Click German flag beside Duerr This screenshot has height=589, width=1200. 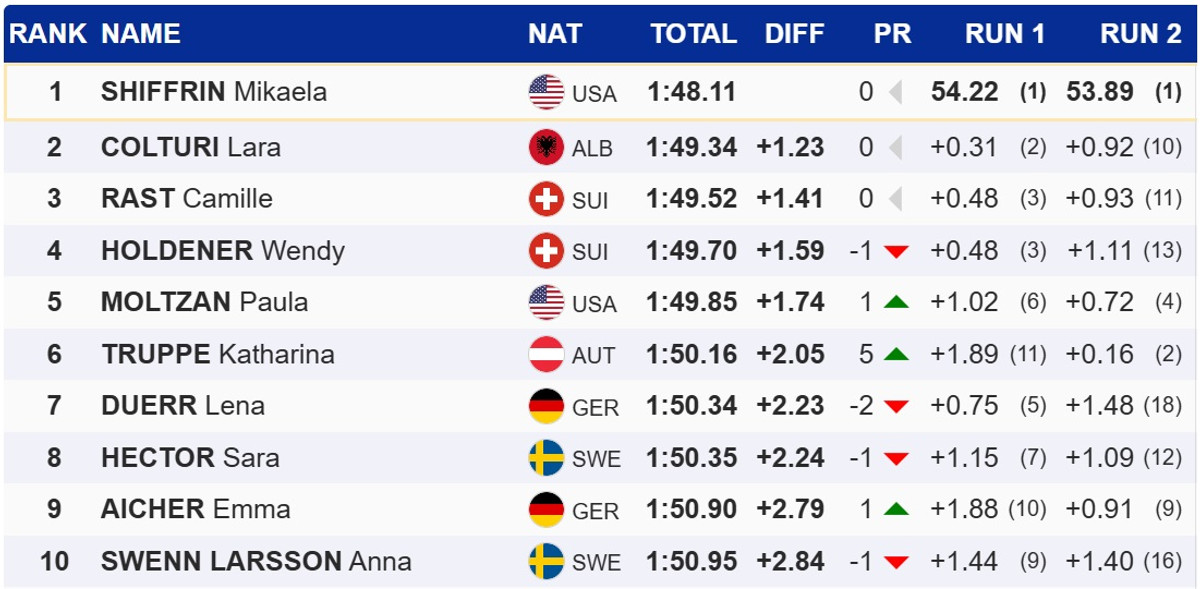click(x=546, y=406)
